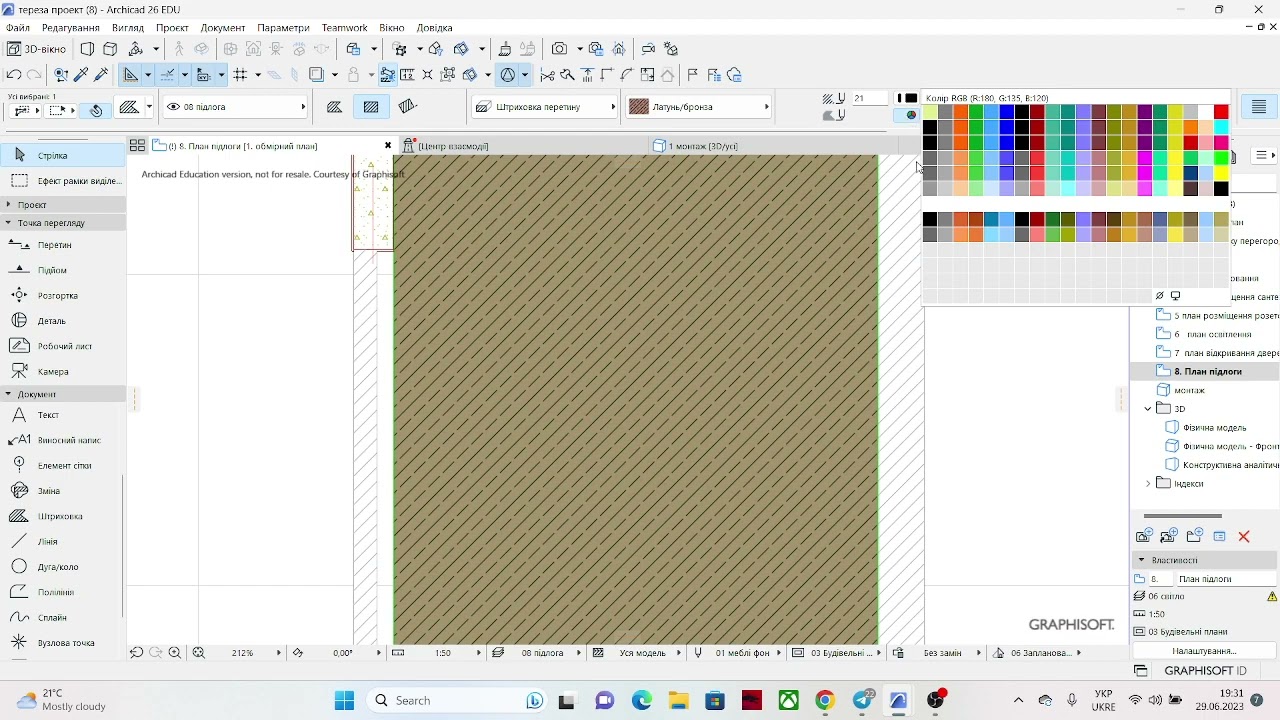1280x720 pixels.
Task: Collapse the Документ toolbox group
Action: (x=8, y=394)
